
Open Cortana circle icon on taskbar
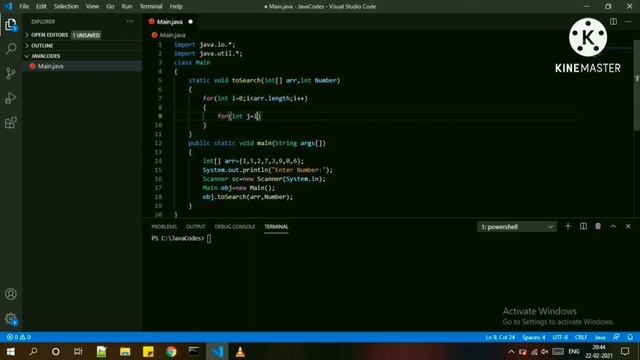(x=56, y=351)
